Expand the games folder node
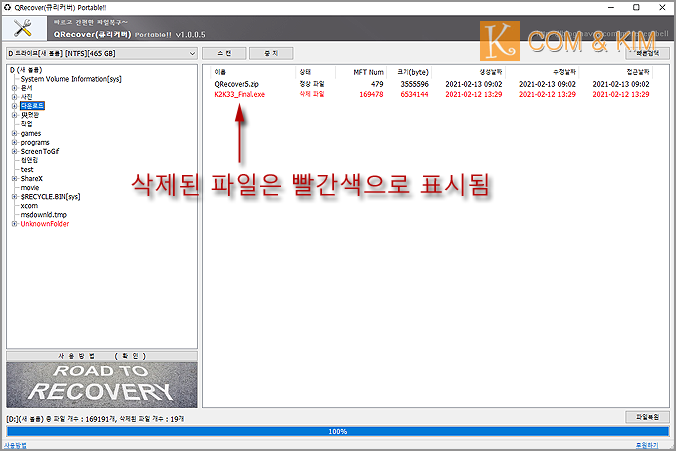This screenshot has width=676, height=451. (x=15, y=133)
